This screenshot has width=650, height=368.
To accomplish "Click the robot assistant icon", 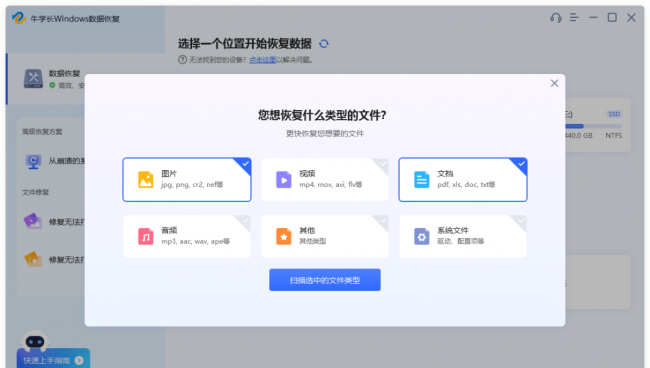I will pos(35,341).
